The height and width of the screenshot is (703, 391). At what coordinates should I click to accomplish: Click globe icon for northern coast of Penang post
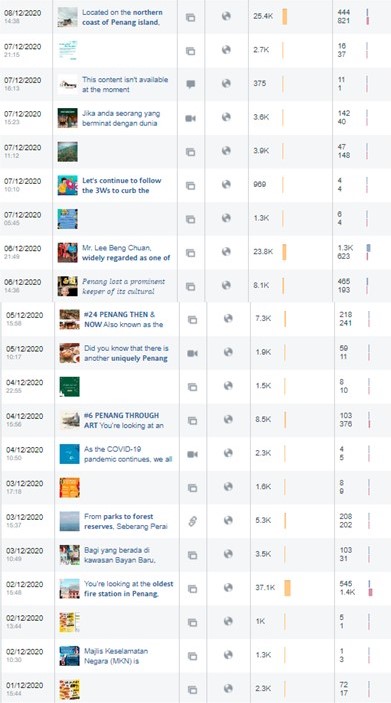pyautogui.click(x=226, y=16)
